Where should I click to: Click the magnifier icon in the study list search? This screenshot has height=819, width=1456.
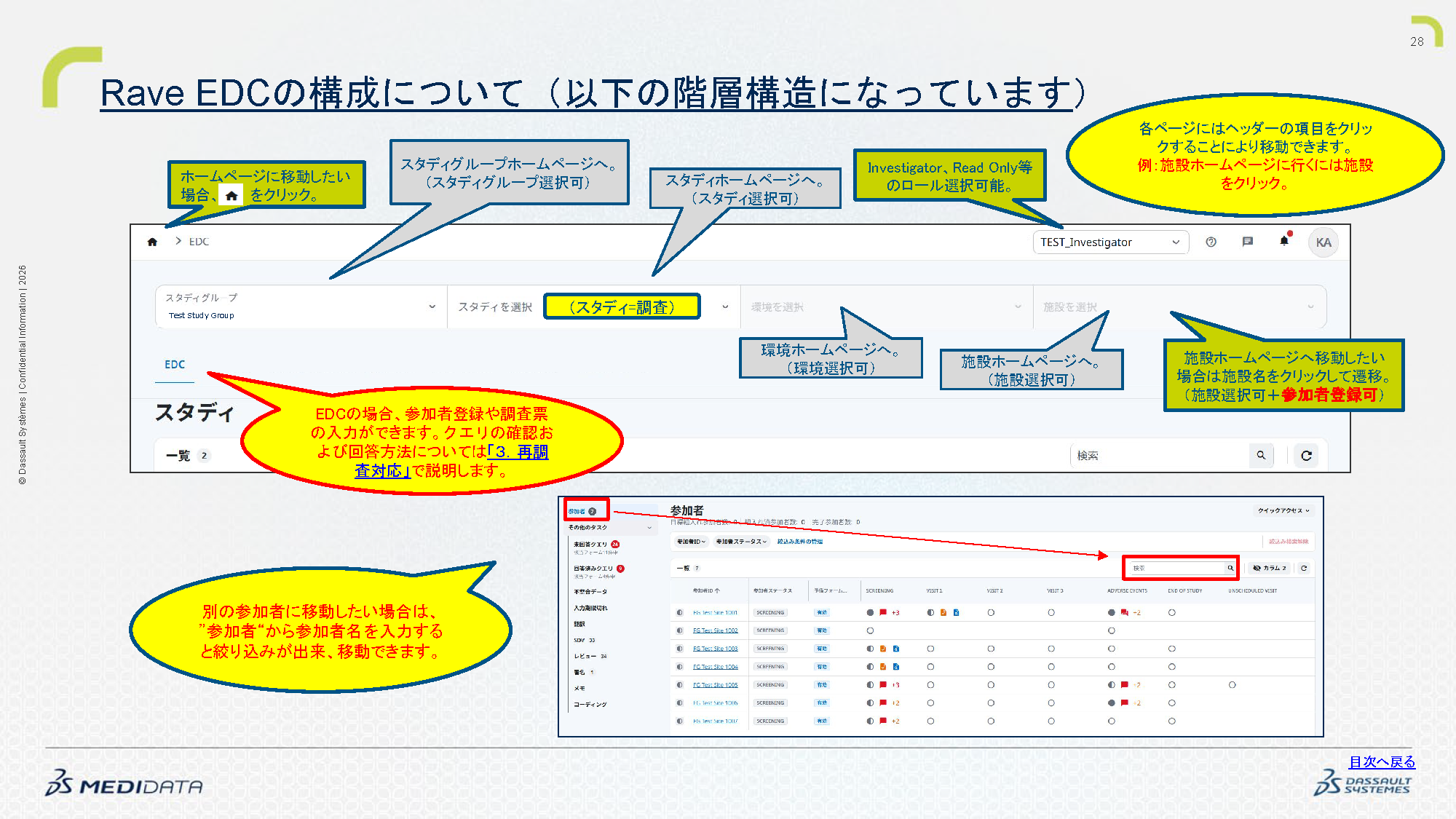pos(1261,456)
